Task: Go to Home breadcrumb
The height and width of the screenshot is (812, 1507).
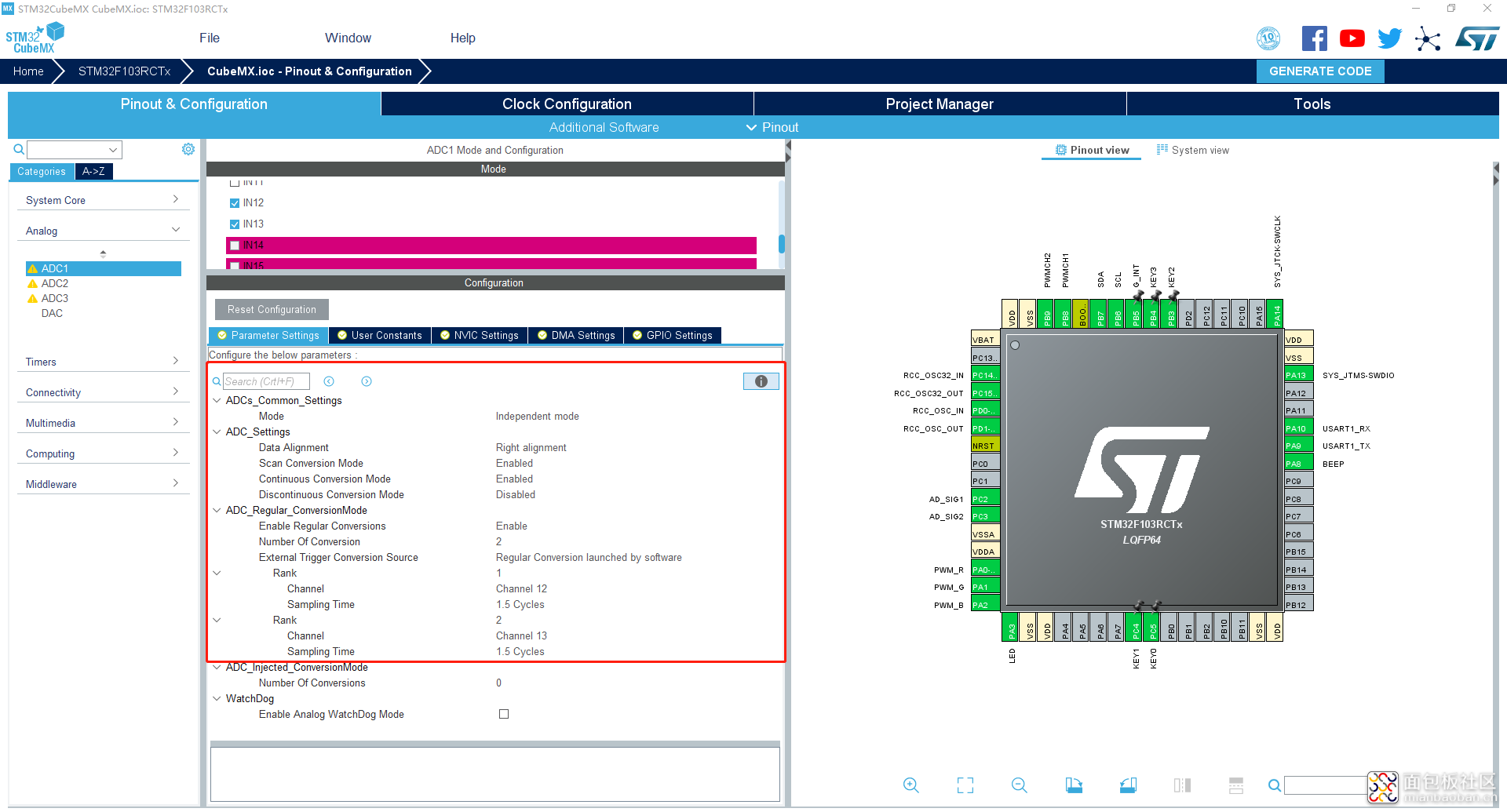Action: point(28,71)
